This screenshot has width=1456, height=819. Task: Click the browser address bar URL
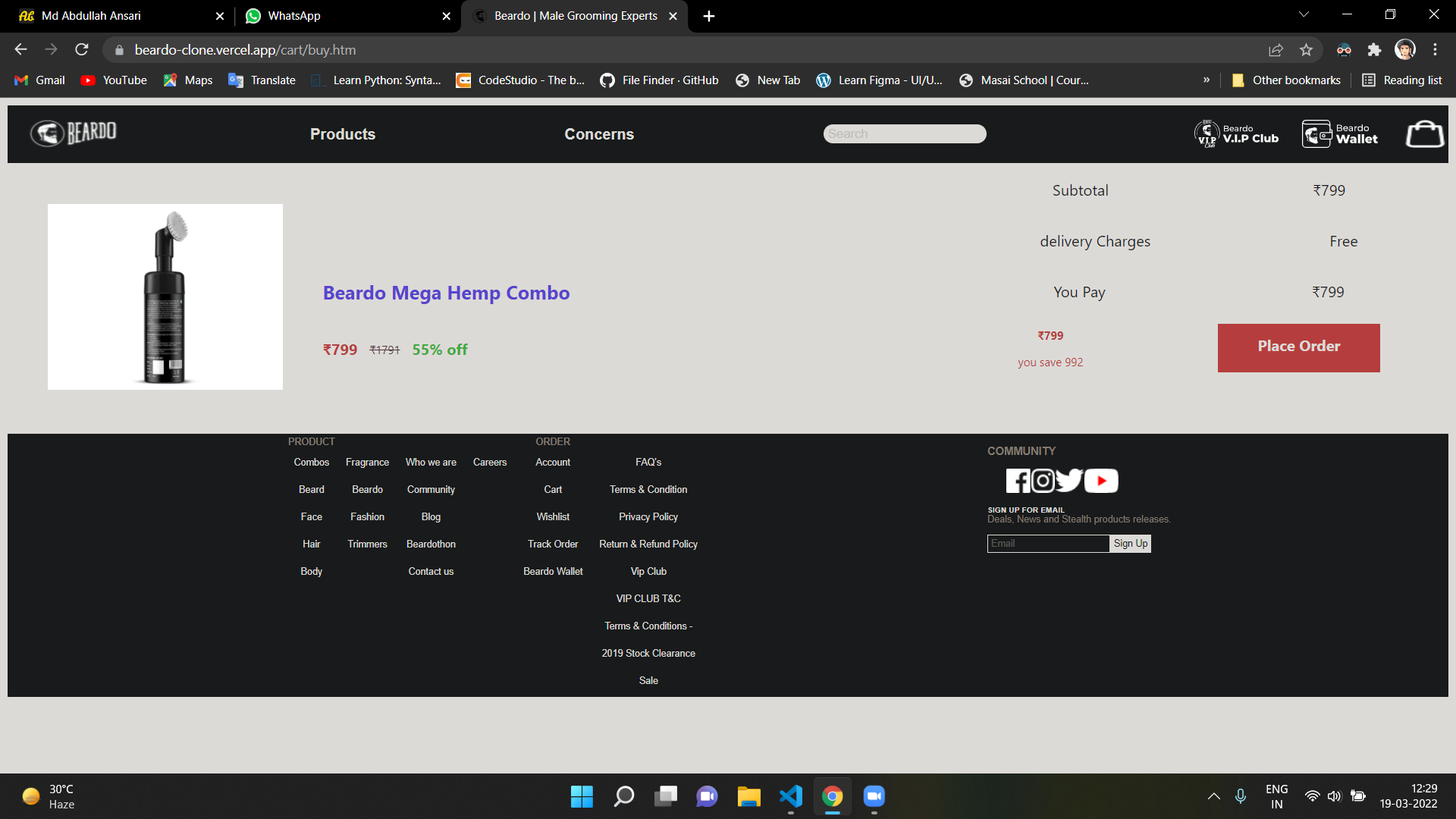click(x=245, y=50)
